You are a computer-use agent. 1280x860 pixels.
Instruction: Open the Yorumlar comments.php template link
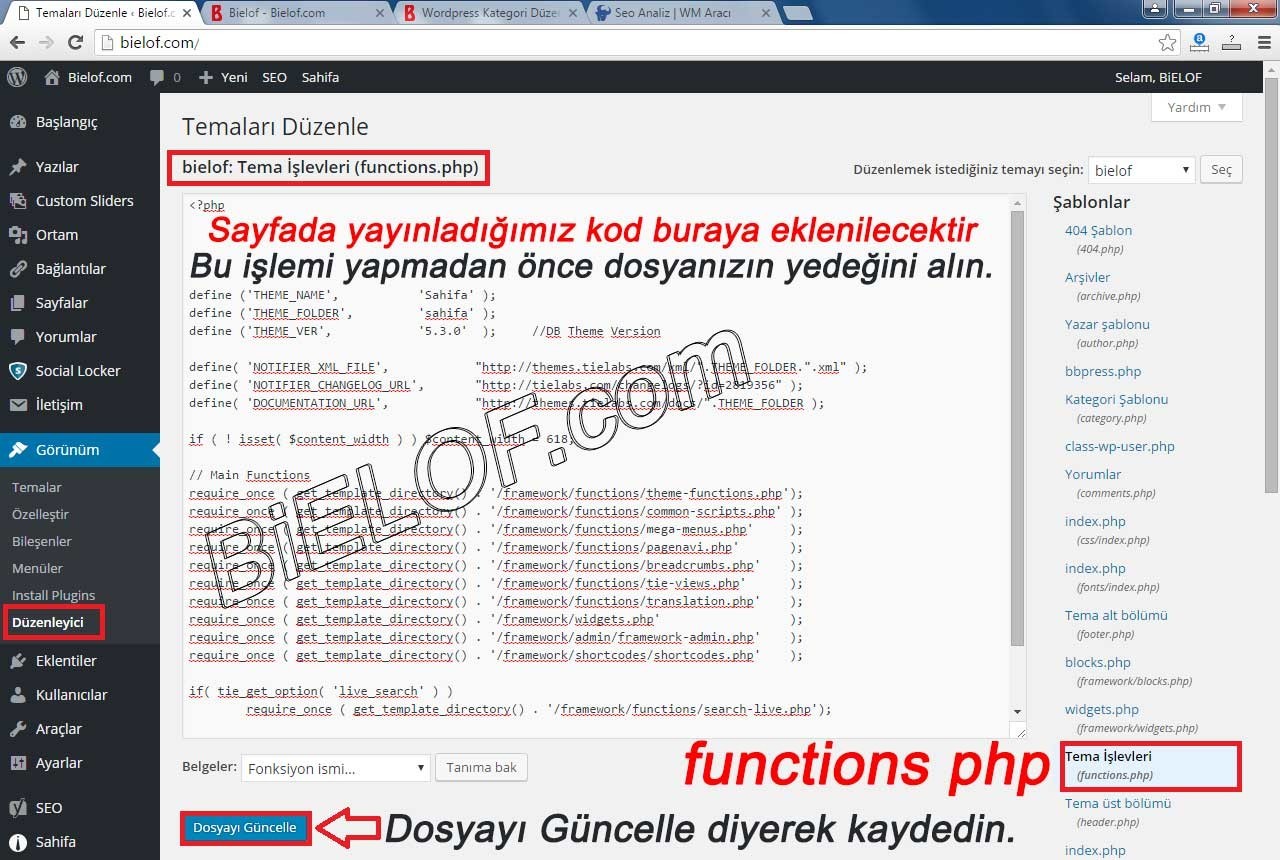1093,475
